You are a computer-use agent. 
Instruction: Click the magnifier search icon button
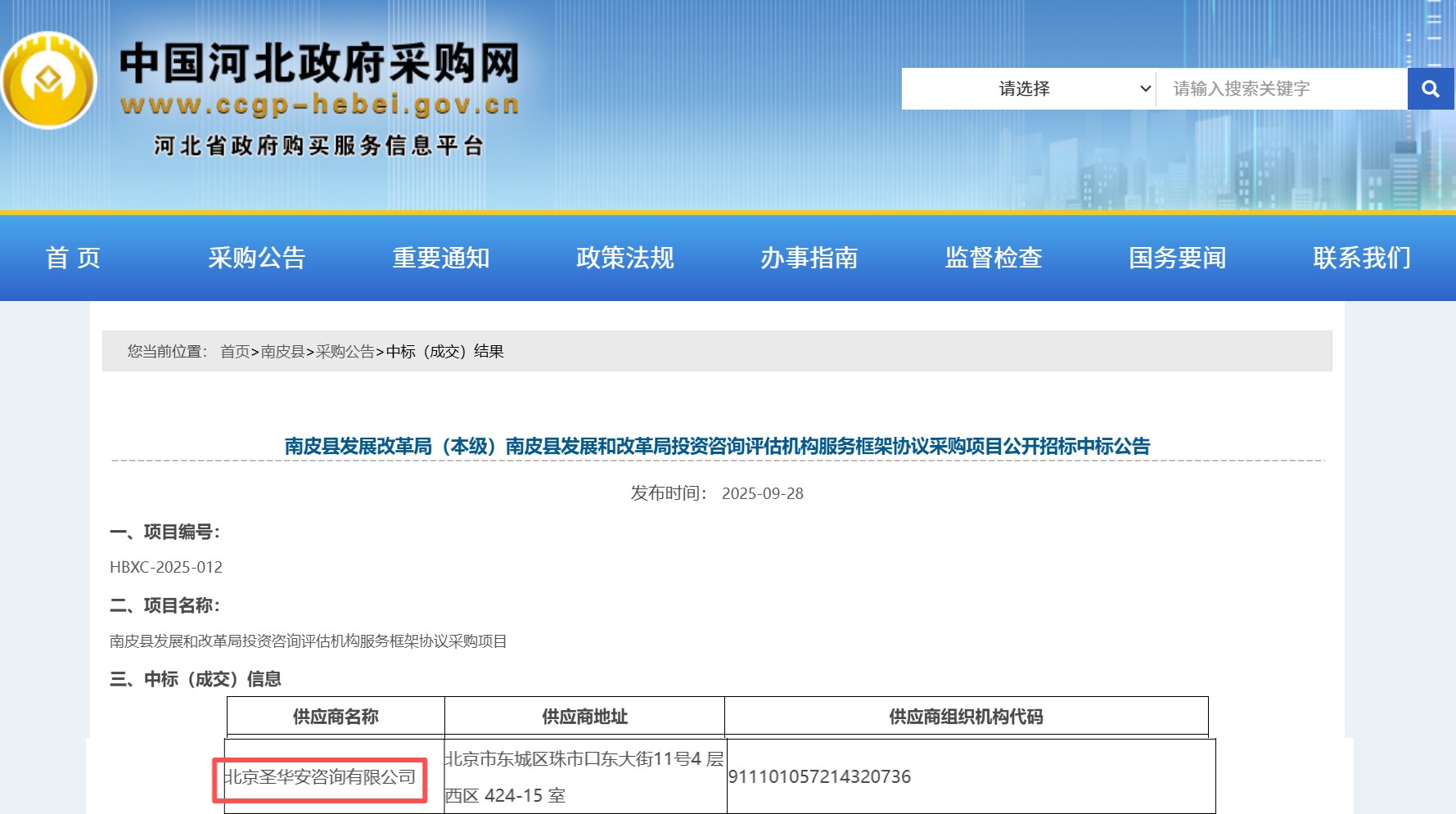(1430, 88)
